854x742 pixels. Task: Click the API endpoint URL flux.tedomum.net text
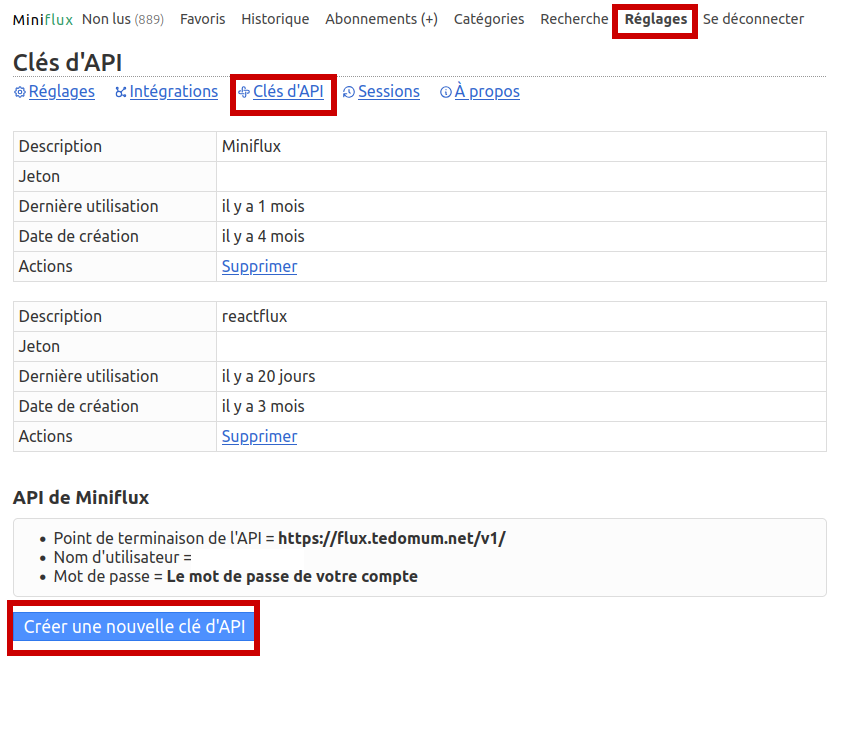[391, 538]
